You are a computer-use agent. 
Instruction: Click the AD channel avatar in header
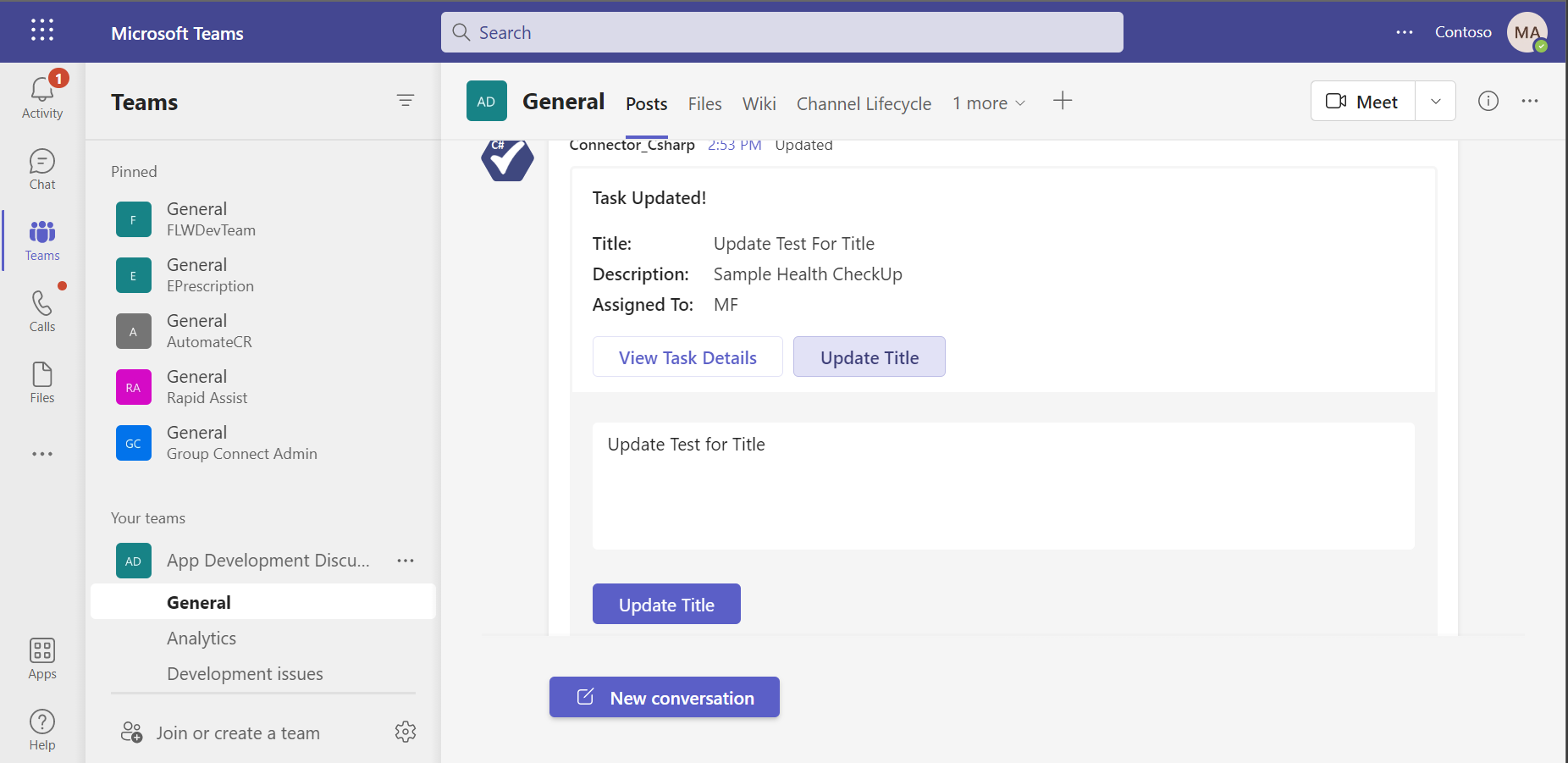tap(487, 101)
